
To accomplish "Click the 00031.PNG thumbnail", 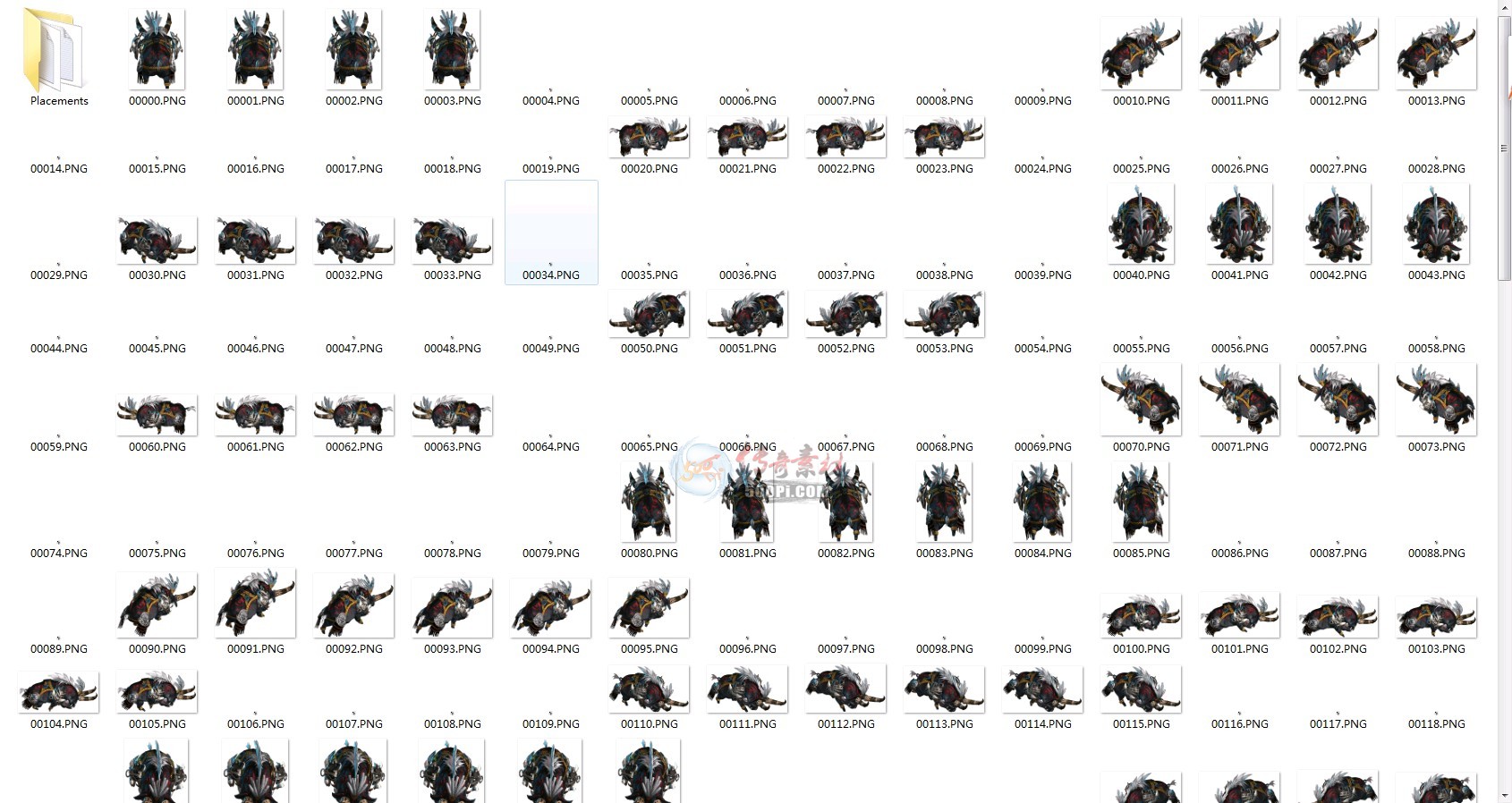I will 256,240.
